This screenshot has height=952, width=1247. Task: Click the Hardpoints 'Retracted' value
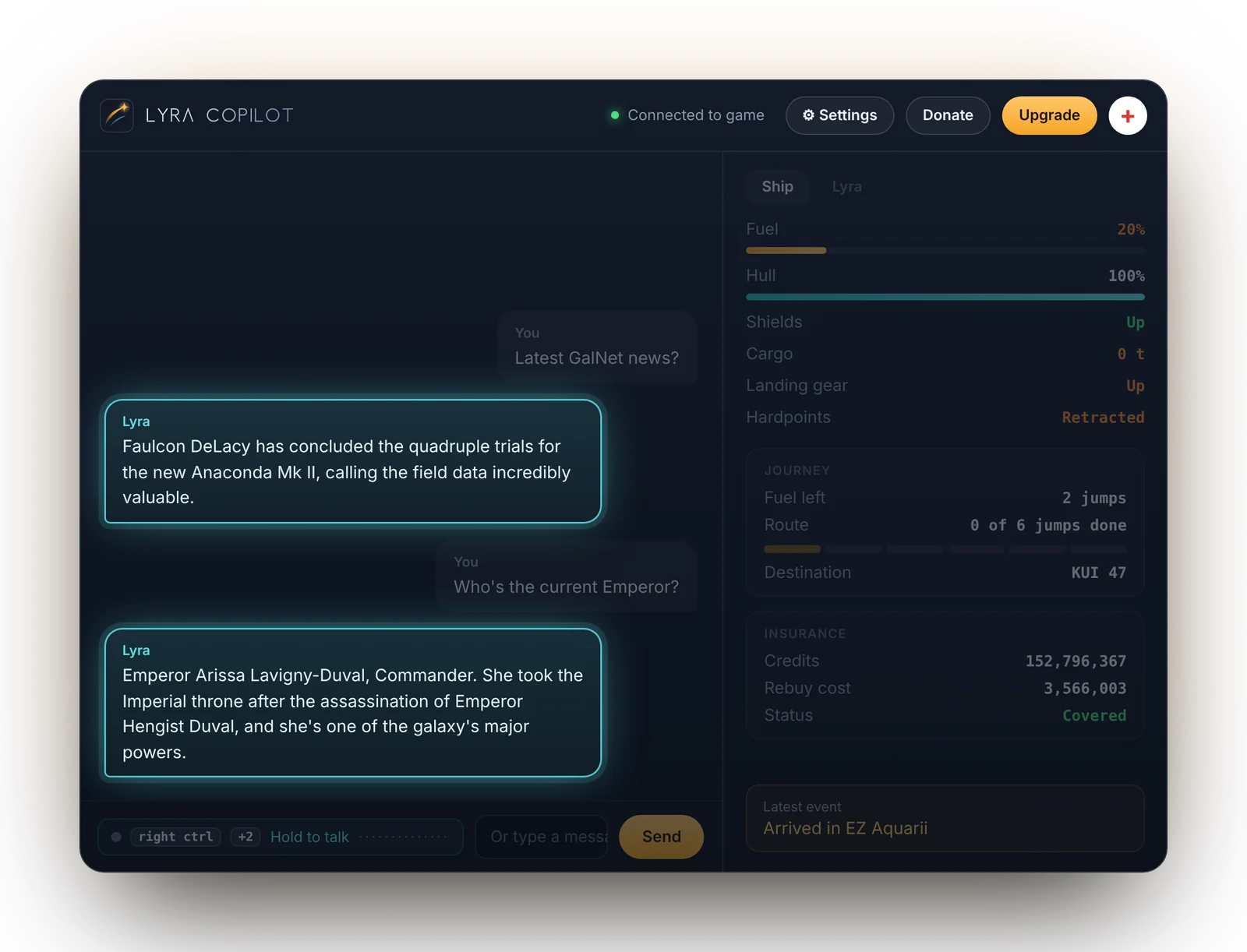tap(1103, 418)
